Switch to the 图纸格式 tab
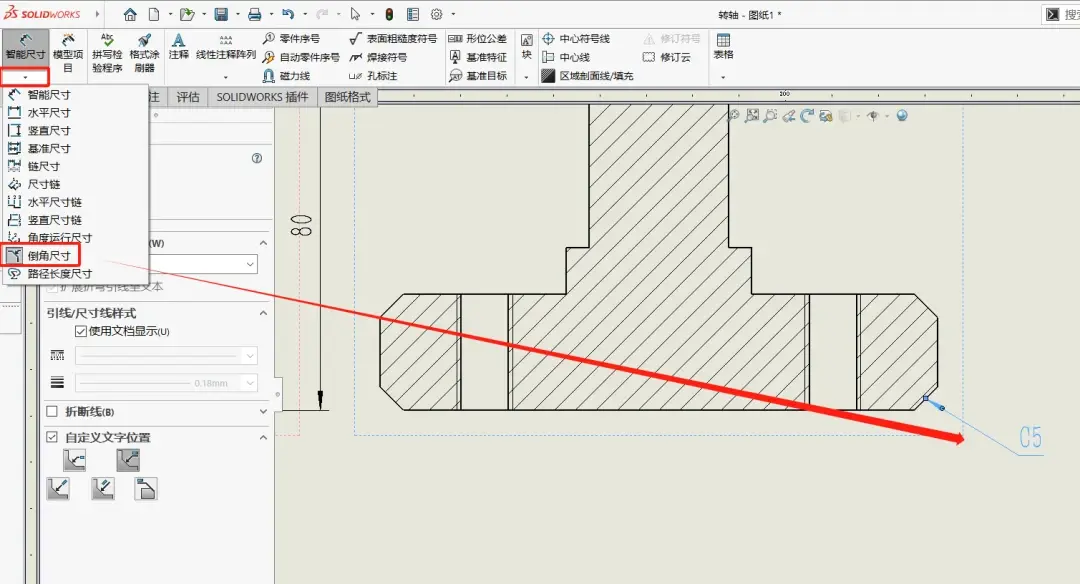1080x584 pixels. coord(348,97)
